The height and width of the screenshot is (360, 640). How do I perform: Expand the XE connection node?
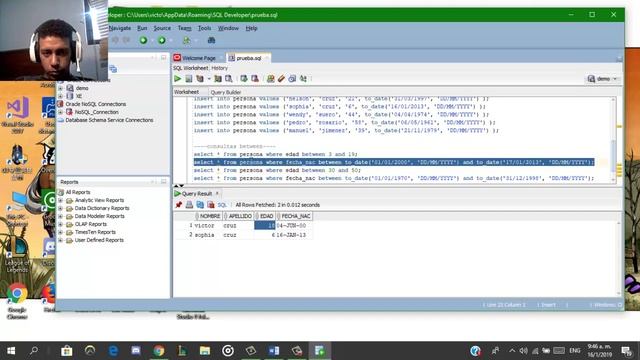click(x=60, y=96)
